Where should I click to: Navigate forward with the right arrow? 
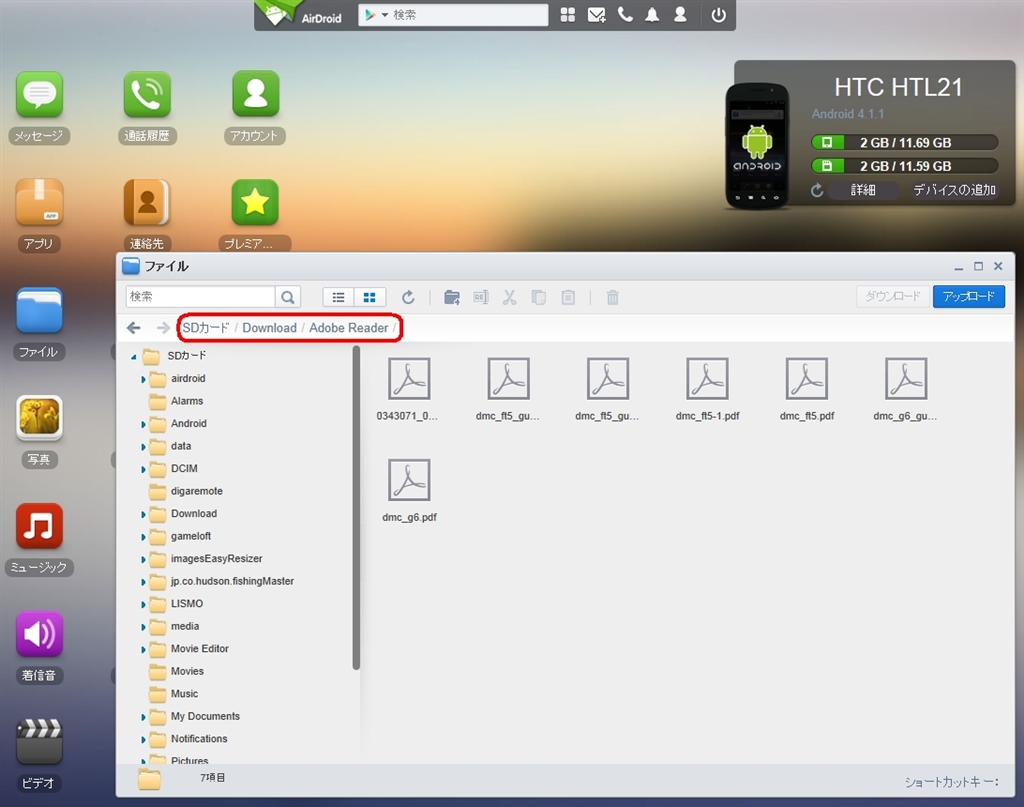click(x=163, y=328)
